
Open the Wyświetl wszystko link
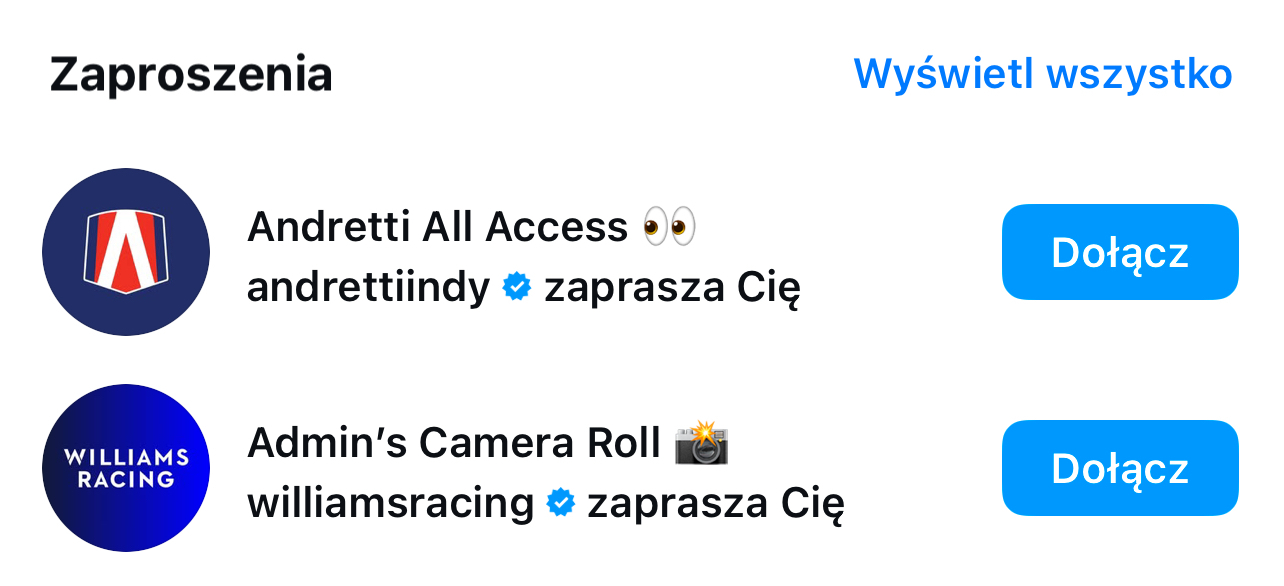[1043, 74]
